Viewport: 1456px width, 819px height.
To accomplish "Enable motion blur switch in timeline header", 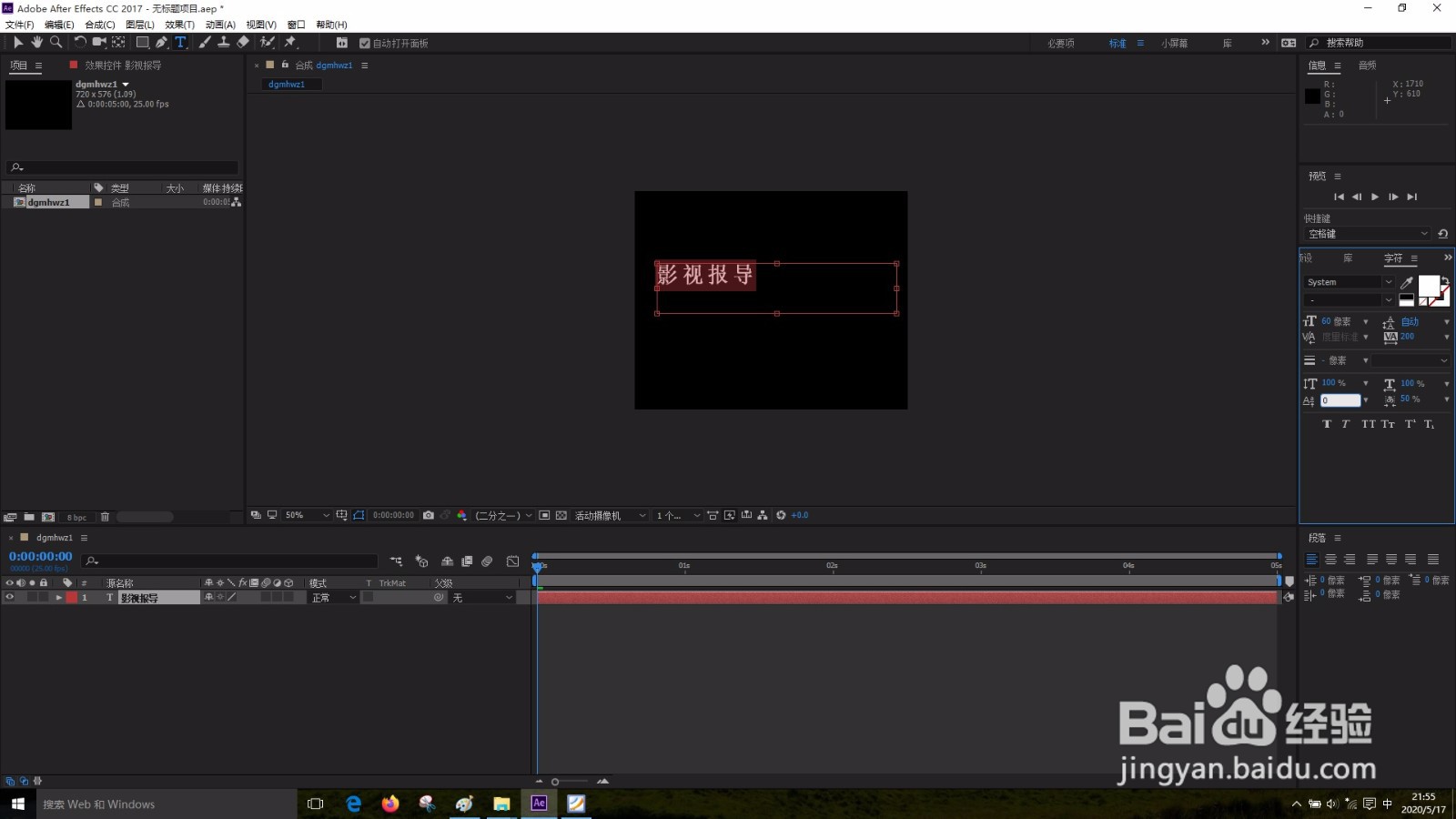I will (x=487, y=561).
